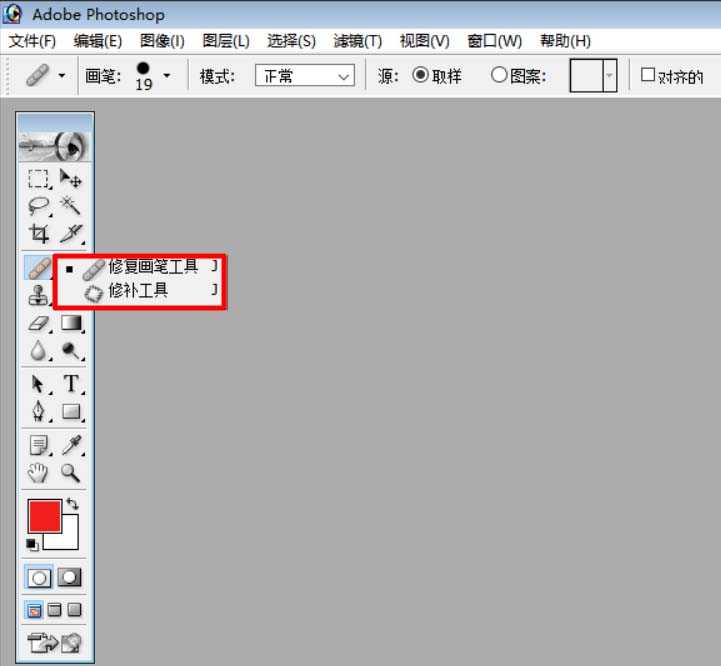Click the healing brush icon in options bar
Image resolution: width=721 pixels, height=666 pixels.
pos(38,75)
